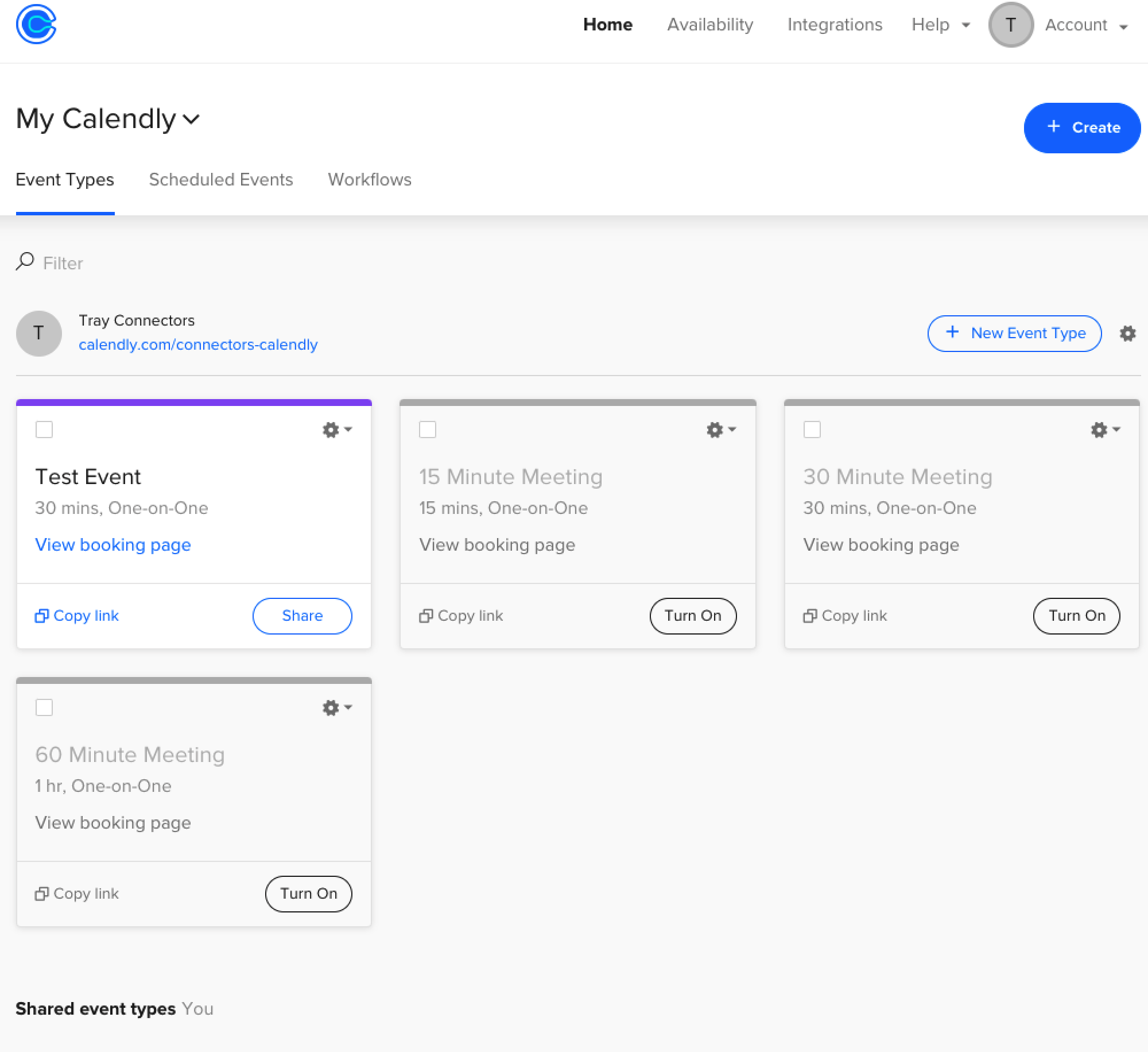Screen dimensions: 1148x1052
Task: Open calendly.com/connectors-calendly link
Action: (x=199, y=344)
